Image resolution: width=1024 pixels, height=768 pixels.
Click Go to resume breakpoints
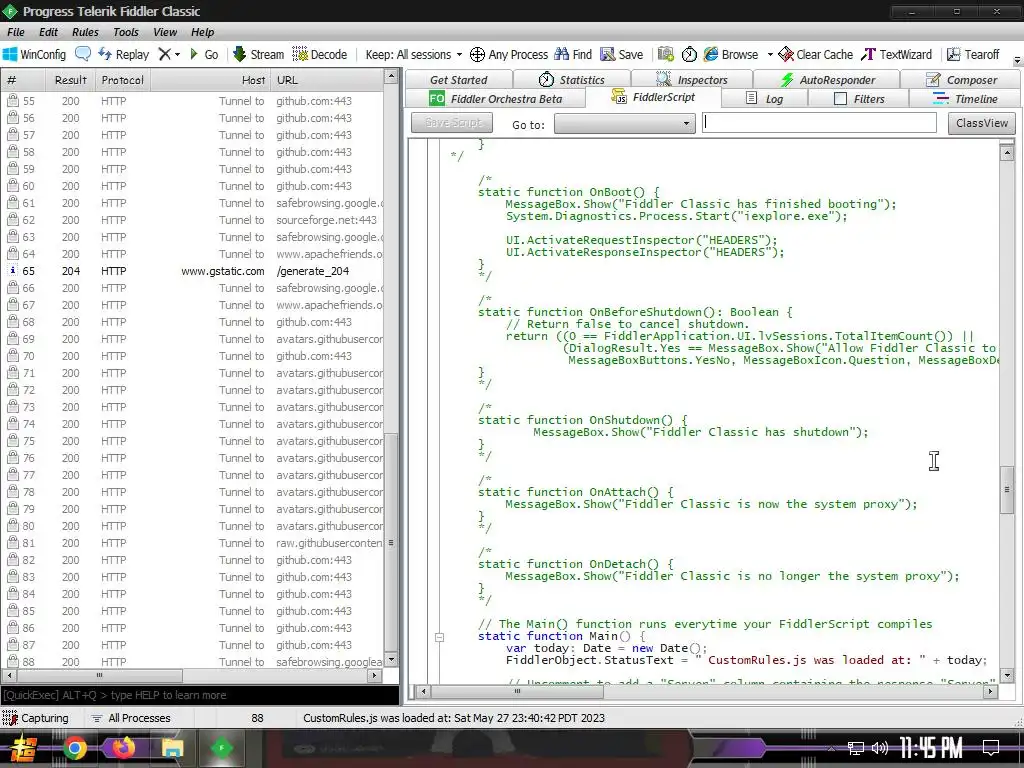click(x=204, y=54)
